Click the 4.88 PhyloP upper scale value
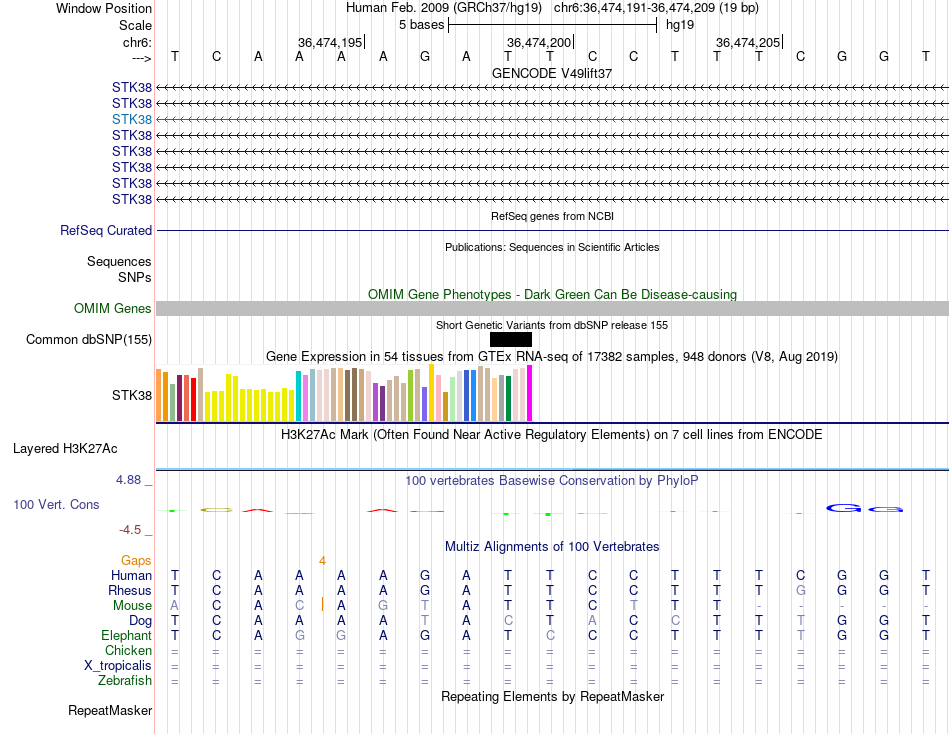 (128, 480)
